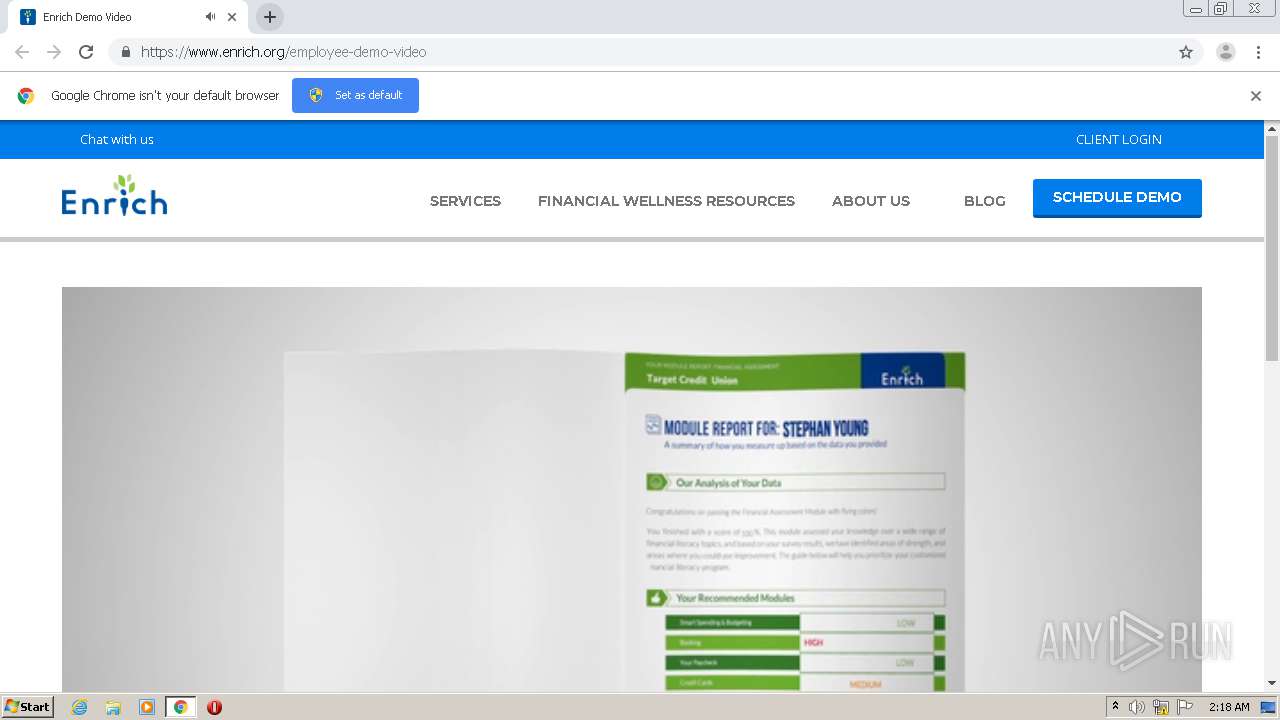
Task: Click the volume tray icon
Action: tap(1137, 707)
